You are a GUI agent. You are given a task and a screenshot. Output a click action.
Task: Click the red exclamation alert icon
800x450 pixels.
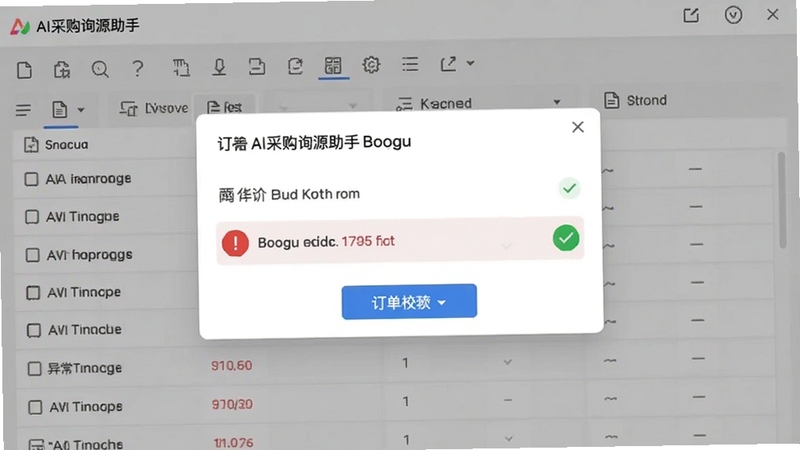235,243
